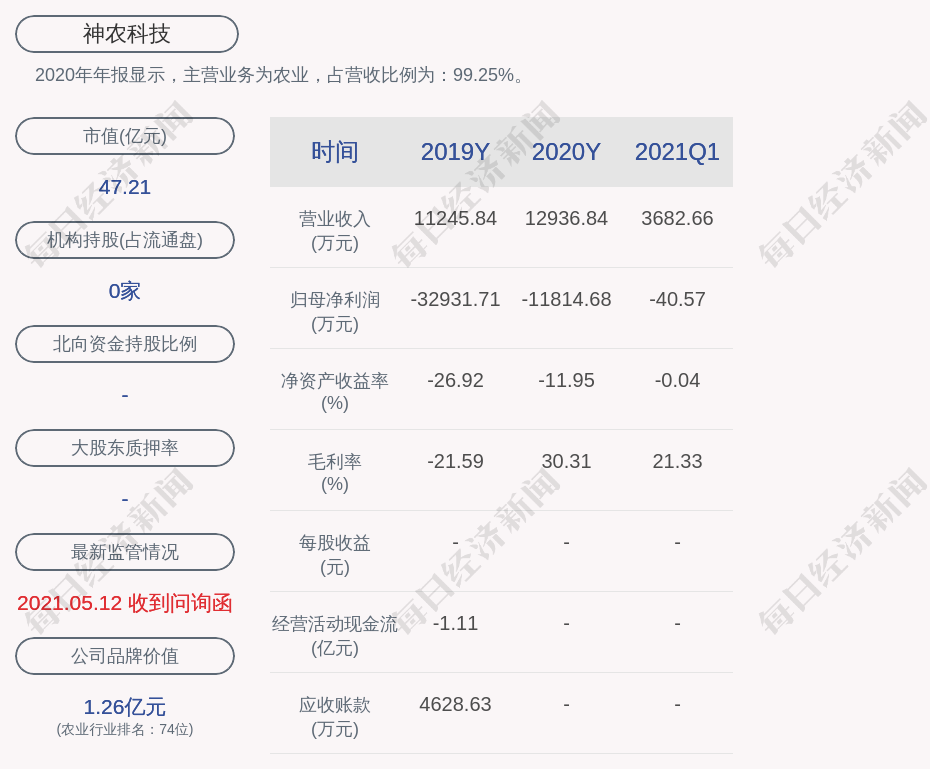930x769 pixels.
Task: Click the red 2021.05.12 收到问询函 text
Action: (125, 603)
